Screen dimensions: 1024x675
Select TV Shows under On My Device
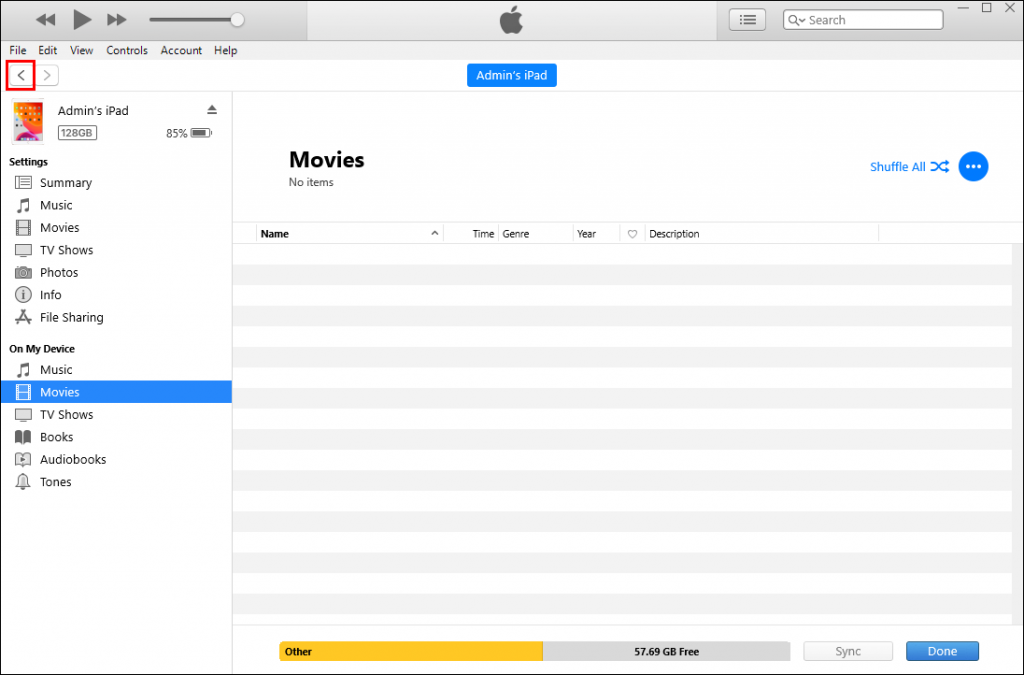[116, 415]
